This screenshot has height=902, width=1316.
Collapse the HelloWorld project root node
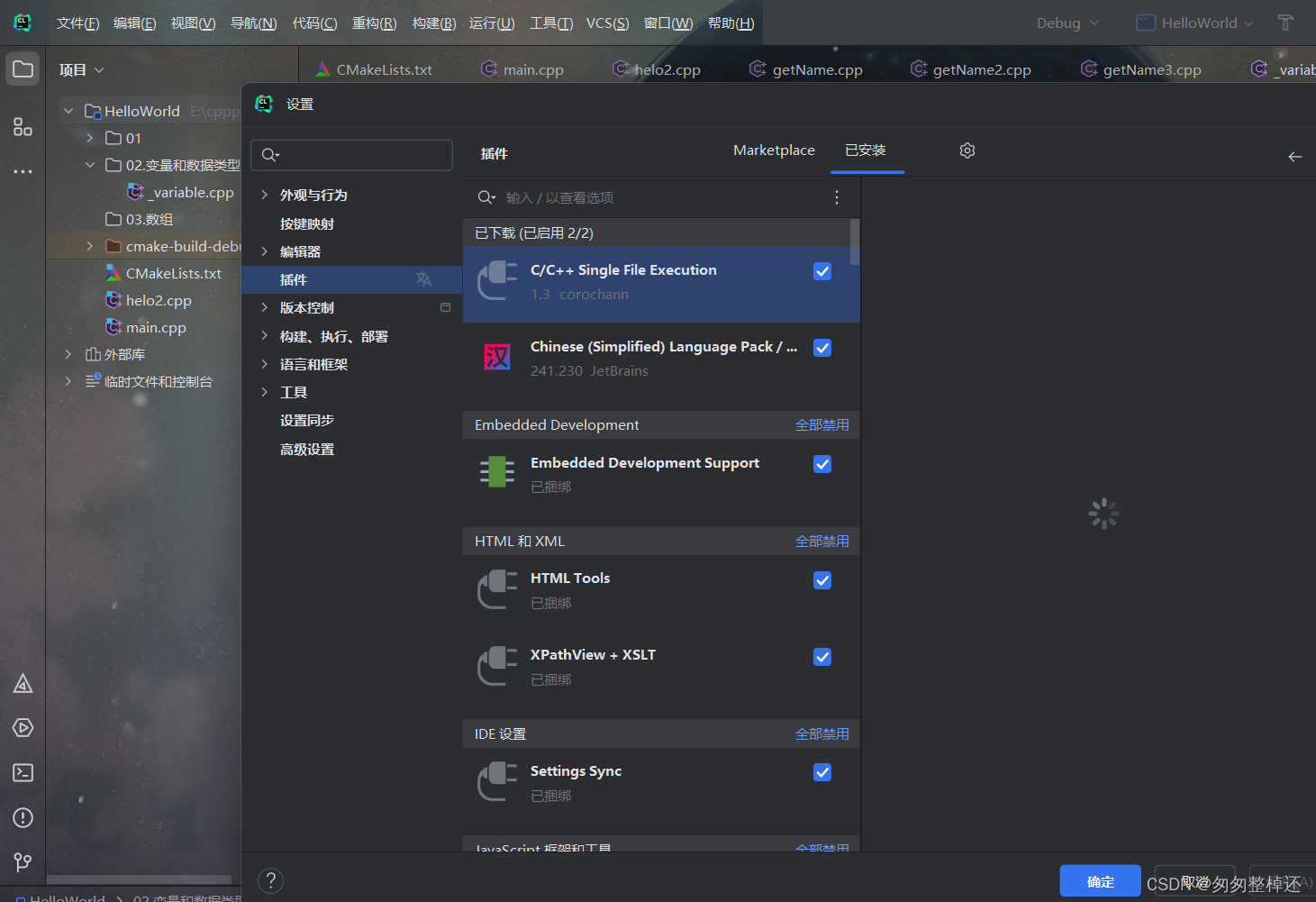coord(68,111)
